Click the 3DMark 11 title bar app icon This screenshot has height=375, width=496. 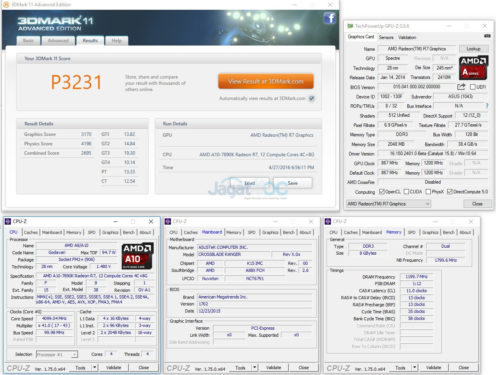pyautogui.click(x=6, y=4)
